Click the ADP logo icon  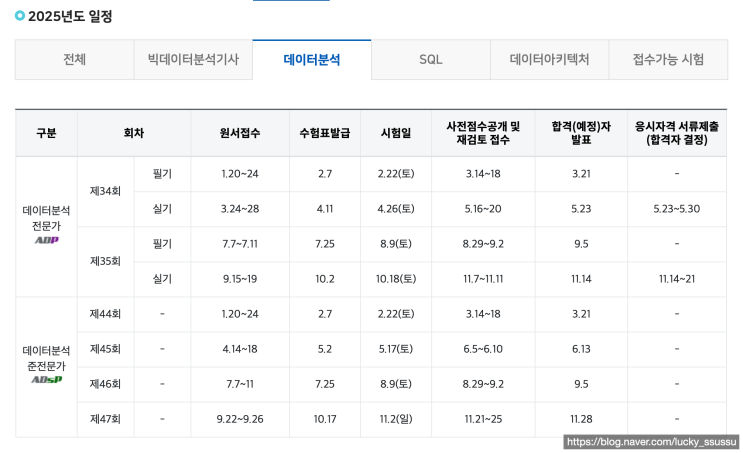tap(46, 240)
